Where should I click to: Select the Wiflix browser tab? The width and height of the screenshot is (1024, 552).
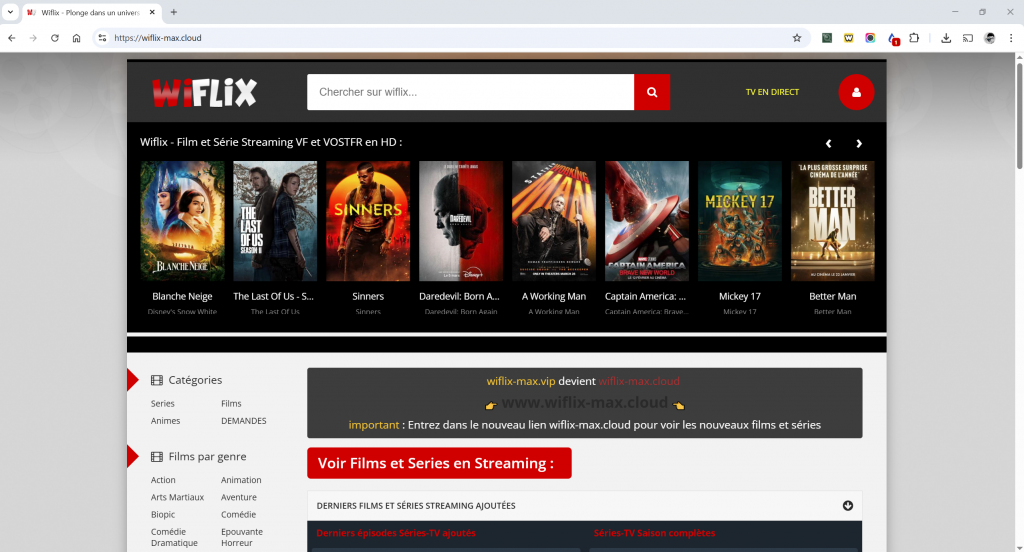coord(90,12)
